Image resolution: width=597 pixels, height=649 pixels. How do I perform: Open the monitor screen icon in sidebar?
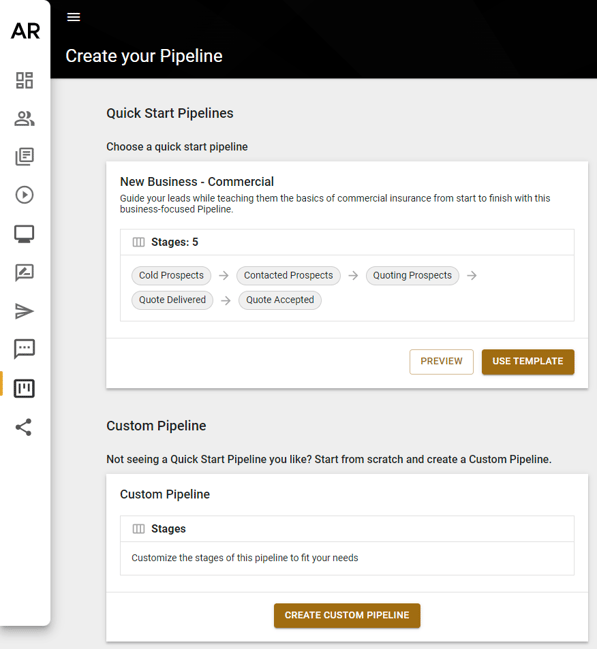24,234
